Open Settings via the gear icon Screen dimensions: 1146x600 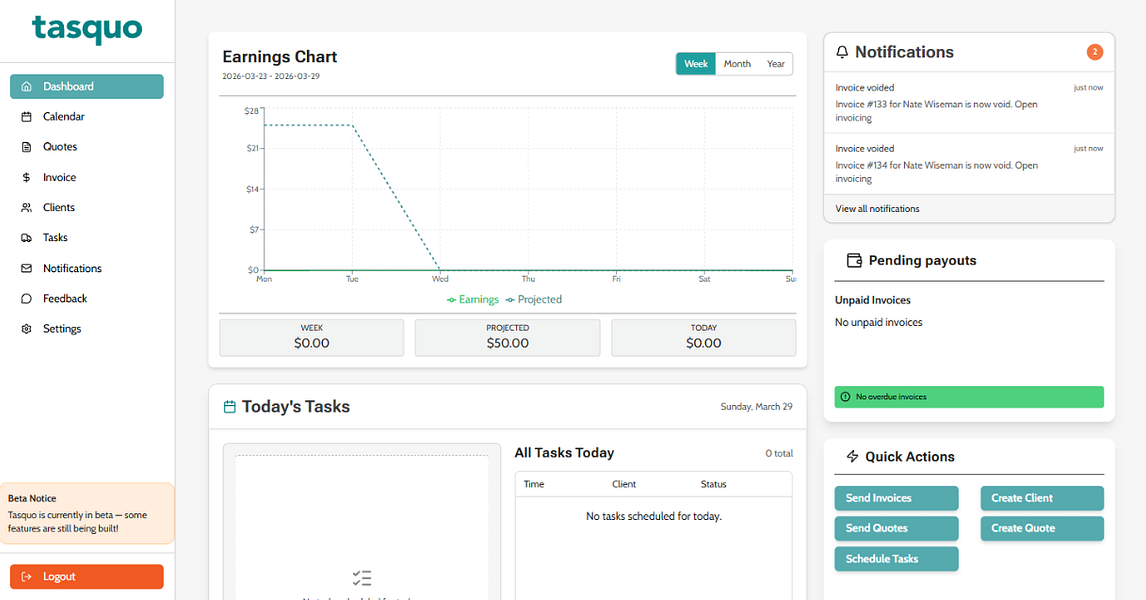coord(26,329)
